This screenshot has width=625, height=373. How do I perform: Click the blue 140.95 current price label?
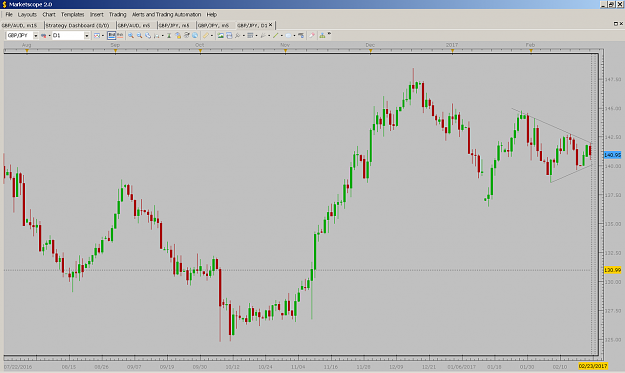click(612, 155)
